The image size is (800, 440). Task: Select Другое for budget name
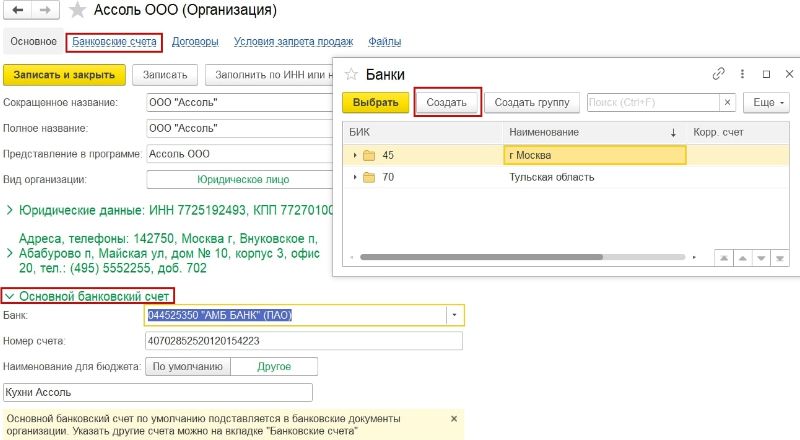(274, 366)
